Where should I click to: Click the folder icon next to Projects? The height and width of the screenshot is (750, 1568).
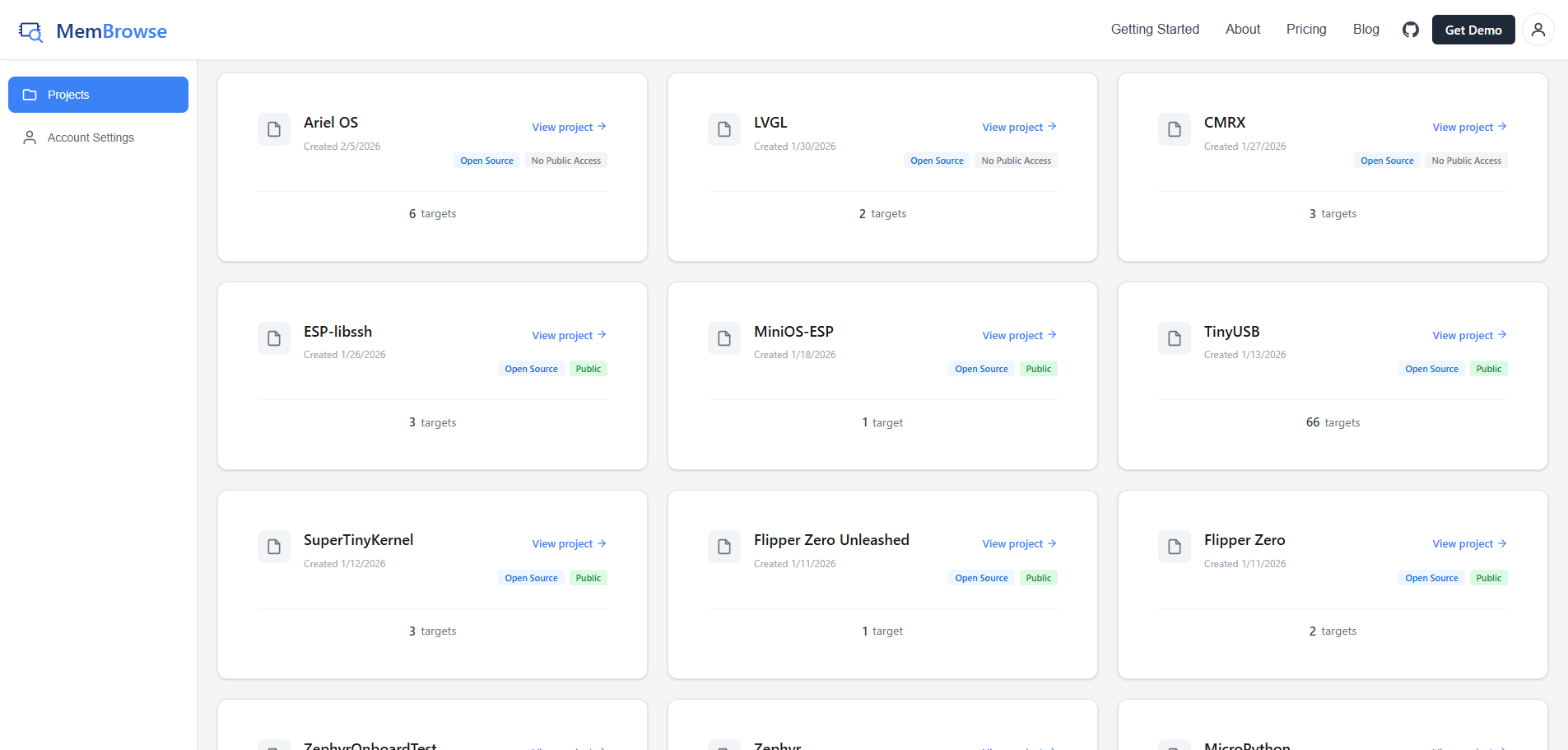coord(30,94)
